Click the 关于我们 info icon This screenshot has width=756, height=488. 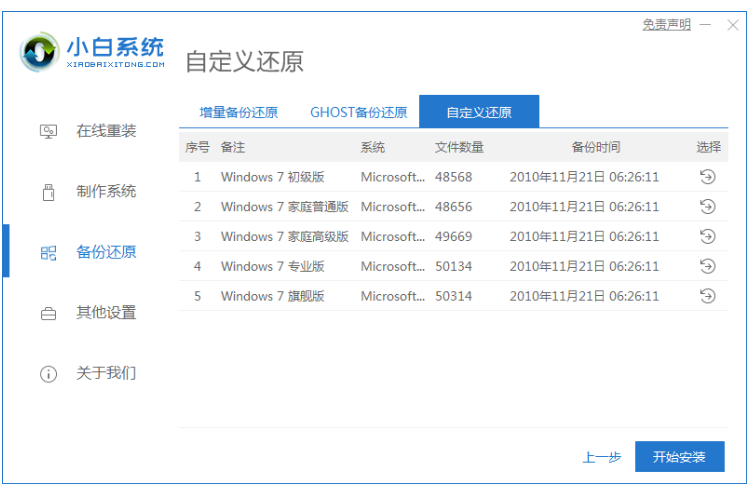pyautogui.click(x=48, y=374)
